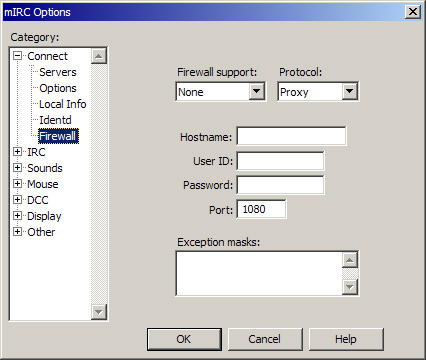Select the Sounds tree label
Viewport: 426px width, 360px height.
point(45,168)
